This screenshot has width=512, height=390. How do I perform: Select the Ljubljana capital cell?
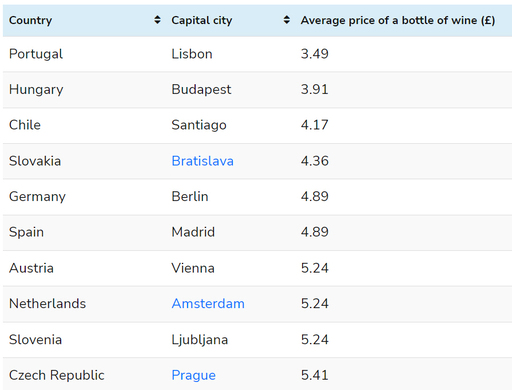200,340
